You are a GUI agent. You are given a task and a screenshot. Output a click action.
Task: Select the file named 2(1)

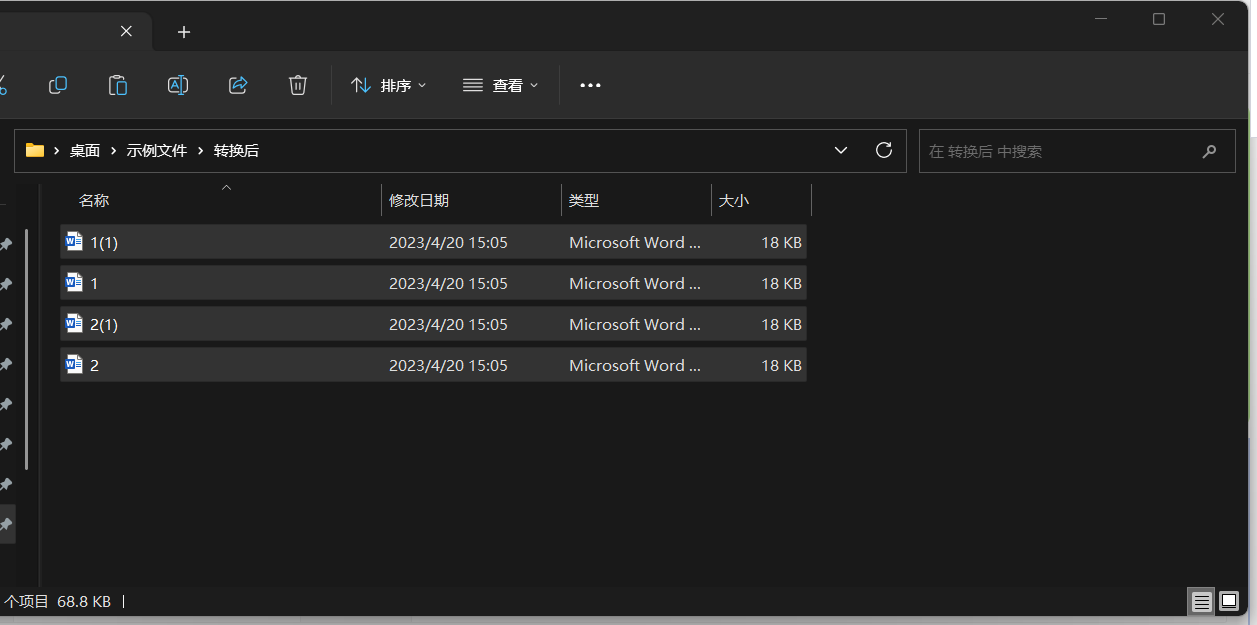(104, 325)
